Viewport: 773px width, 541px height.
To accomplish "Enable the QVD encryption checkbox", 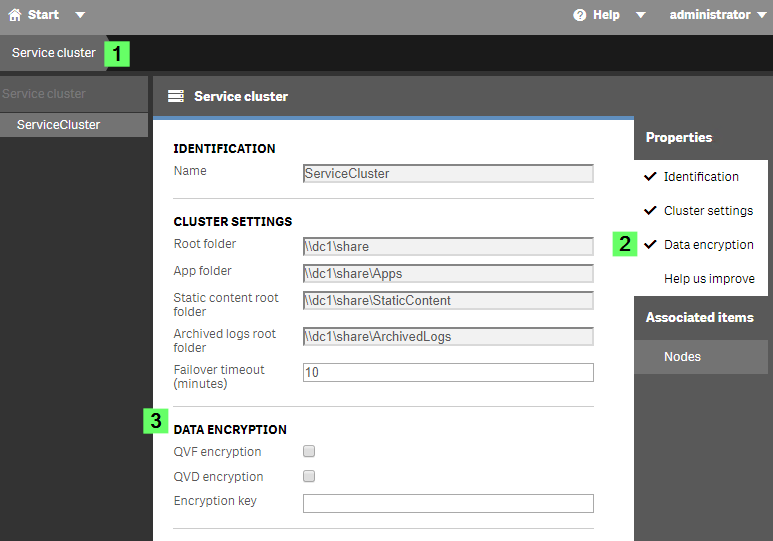I will 309,477.
